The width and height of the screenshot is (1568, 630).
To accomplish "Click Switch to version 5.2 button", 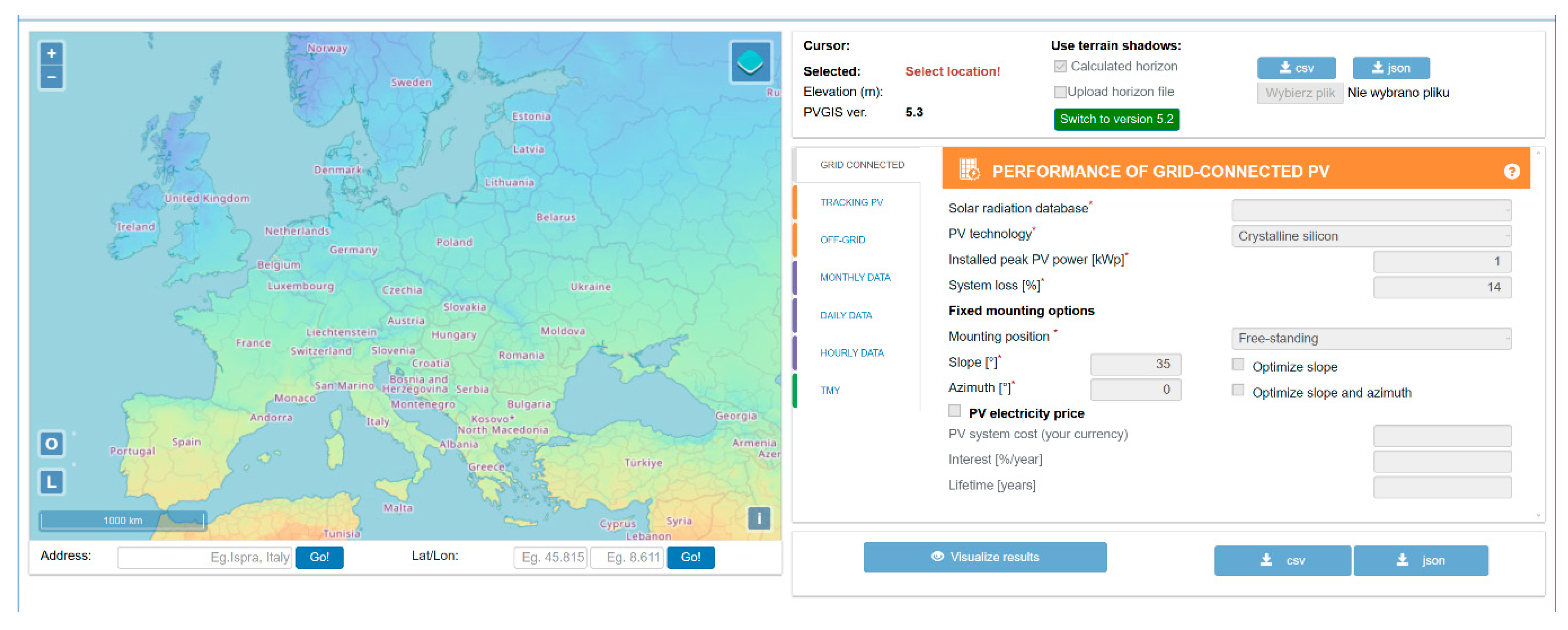I will tap(1116, 119).
